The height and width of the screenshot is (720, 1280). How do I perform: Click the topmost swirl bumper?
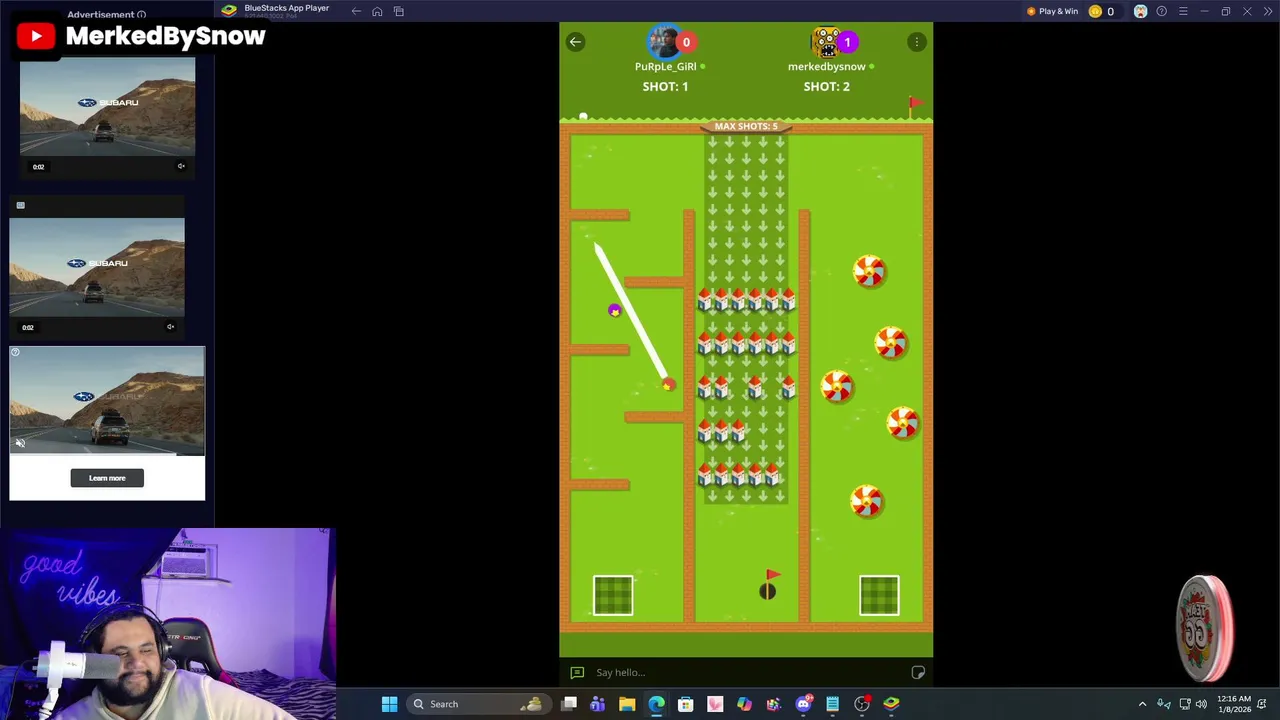click(x=869, y=271)
